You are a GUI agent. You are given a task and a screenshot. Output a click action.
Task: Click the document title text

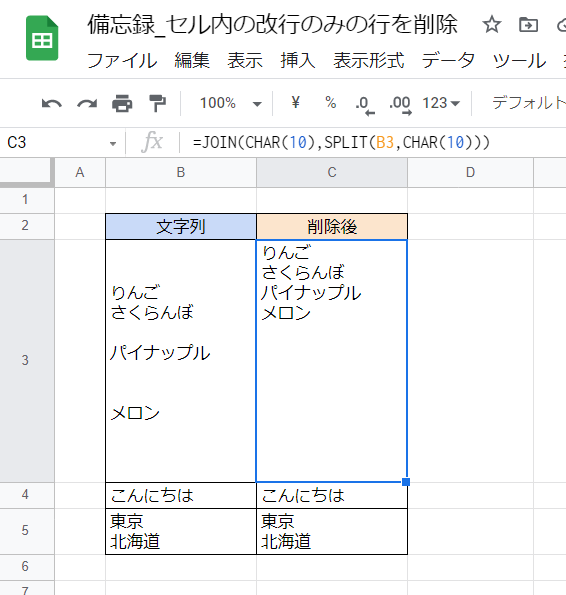click(272, 25)
